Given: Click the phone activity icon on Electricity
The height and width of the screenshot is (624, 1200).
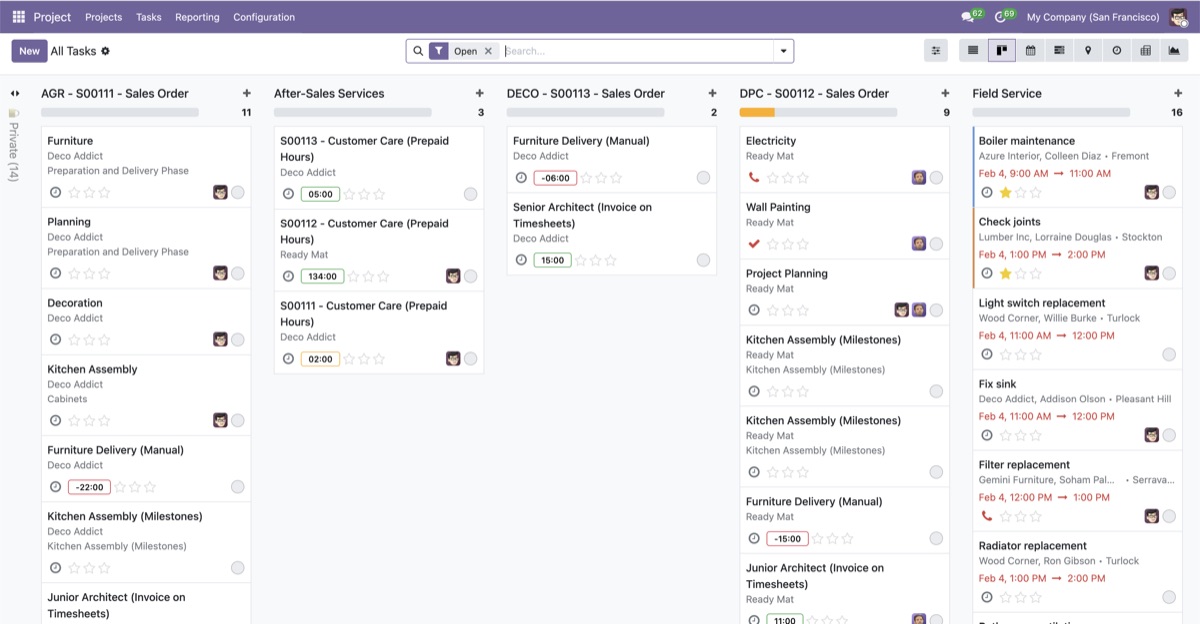Looking at the screenshot, I should click(x=754, y=178).
